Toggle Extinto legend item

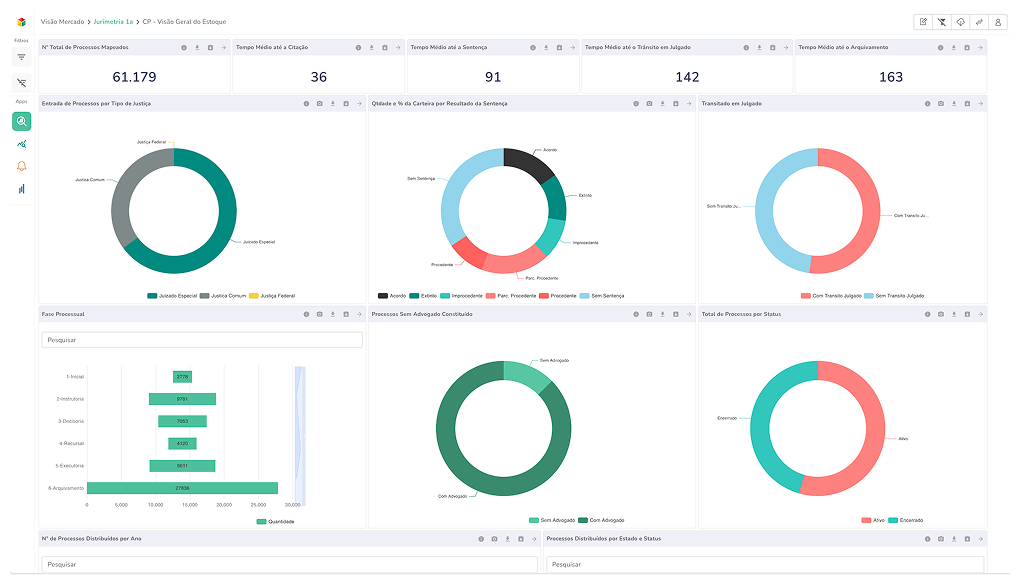423,296
